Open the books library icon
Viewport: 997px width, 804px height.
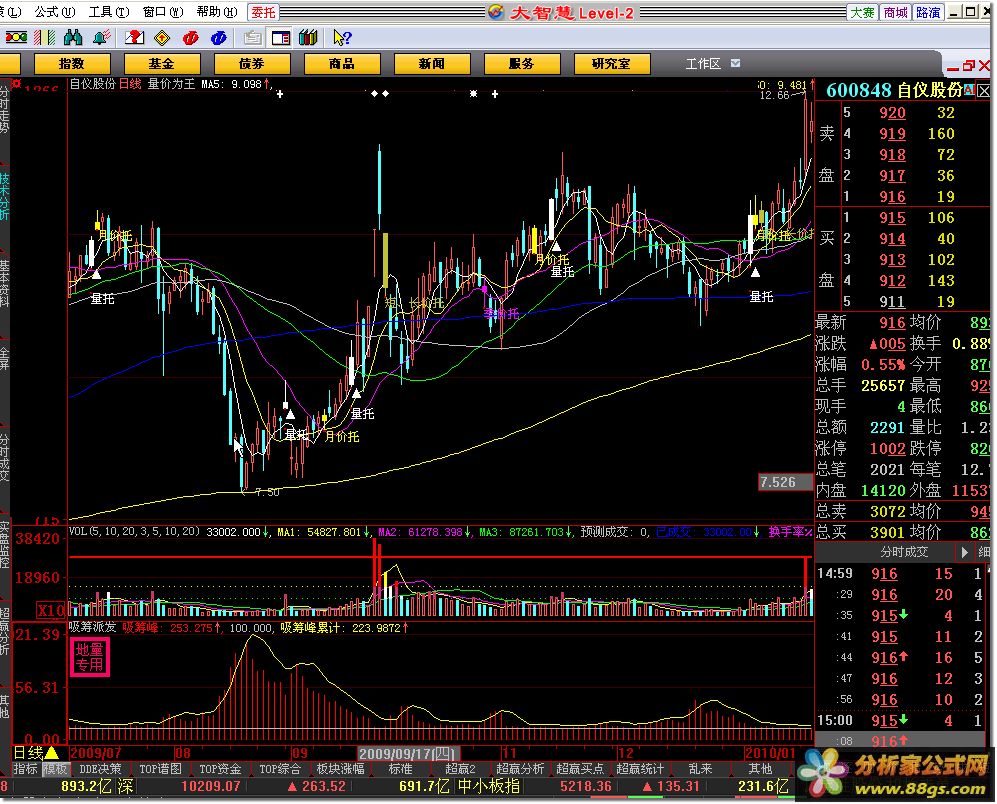tap(308, 38)
